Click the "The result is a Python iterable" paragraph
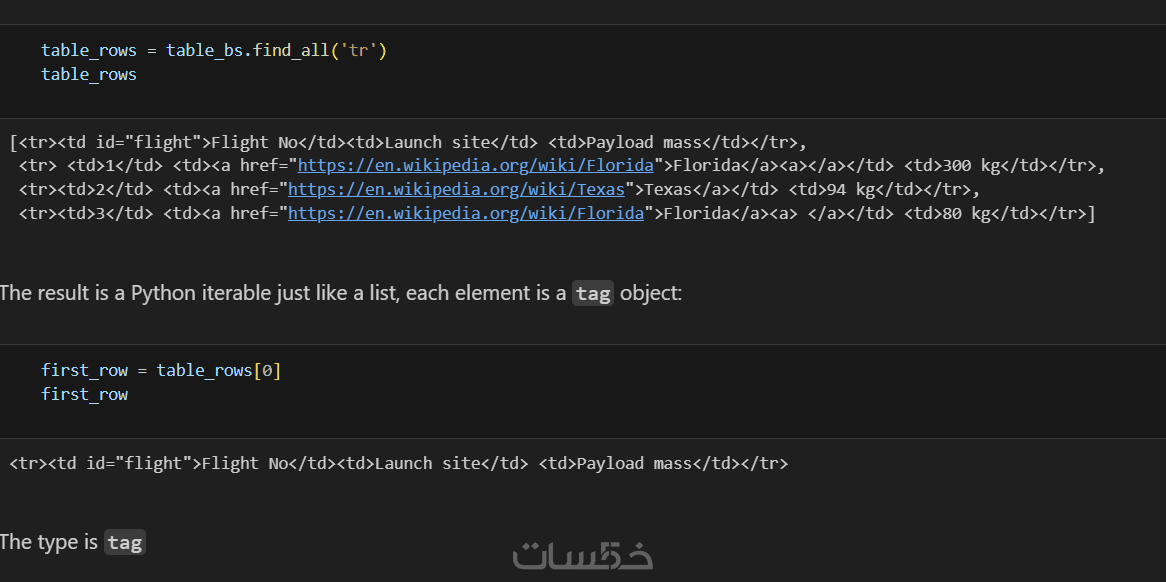This screenshot has width=1166, height=582. tap(280, 294)
